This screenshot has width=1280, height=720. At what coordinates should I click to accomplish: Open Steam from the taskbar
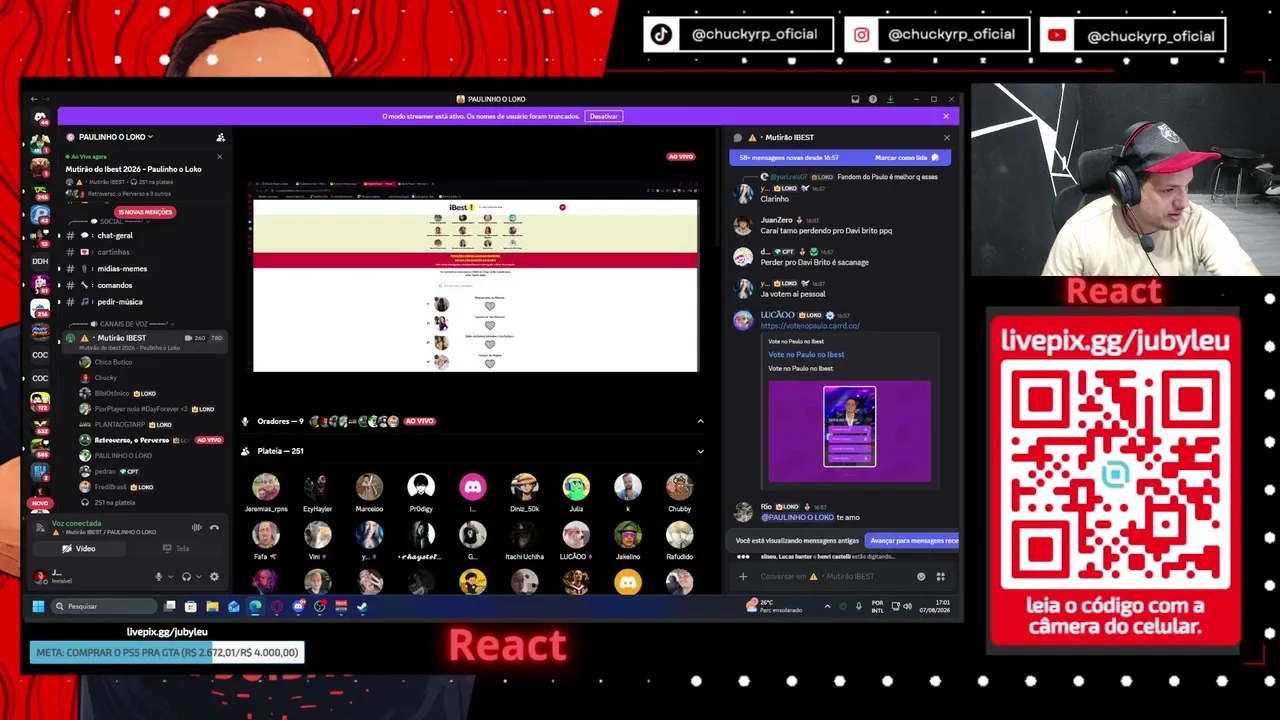click(x=362, y=606)
